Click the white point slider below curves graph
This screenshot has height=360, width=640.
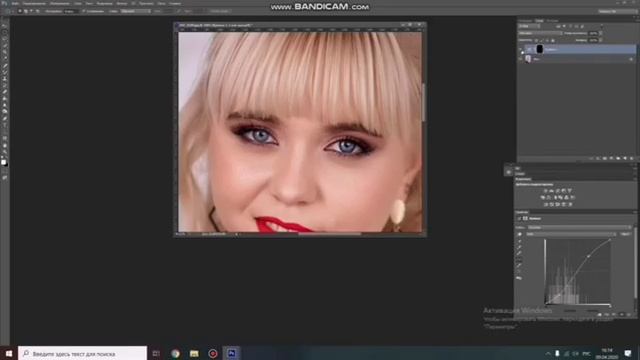(610, 306)
